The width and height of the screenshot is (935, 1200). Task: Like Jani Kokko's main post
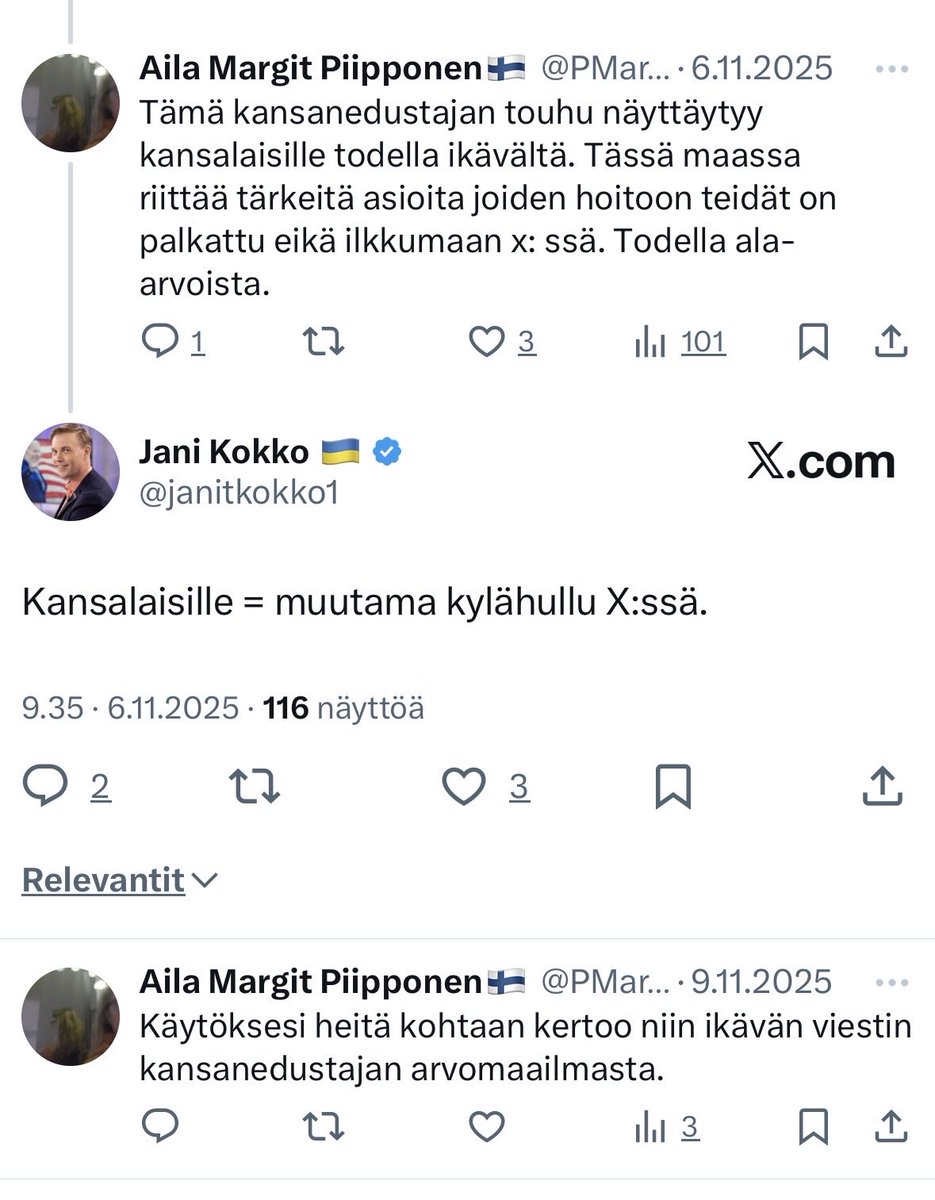(x=464, y=788)
